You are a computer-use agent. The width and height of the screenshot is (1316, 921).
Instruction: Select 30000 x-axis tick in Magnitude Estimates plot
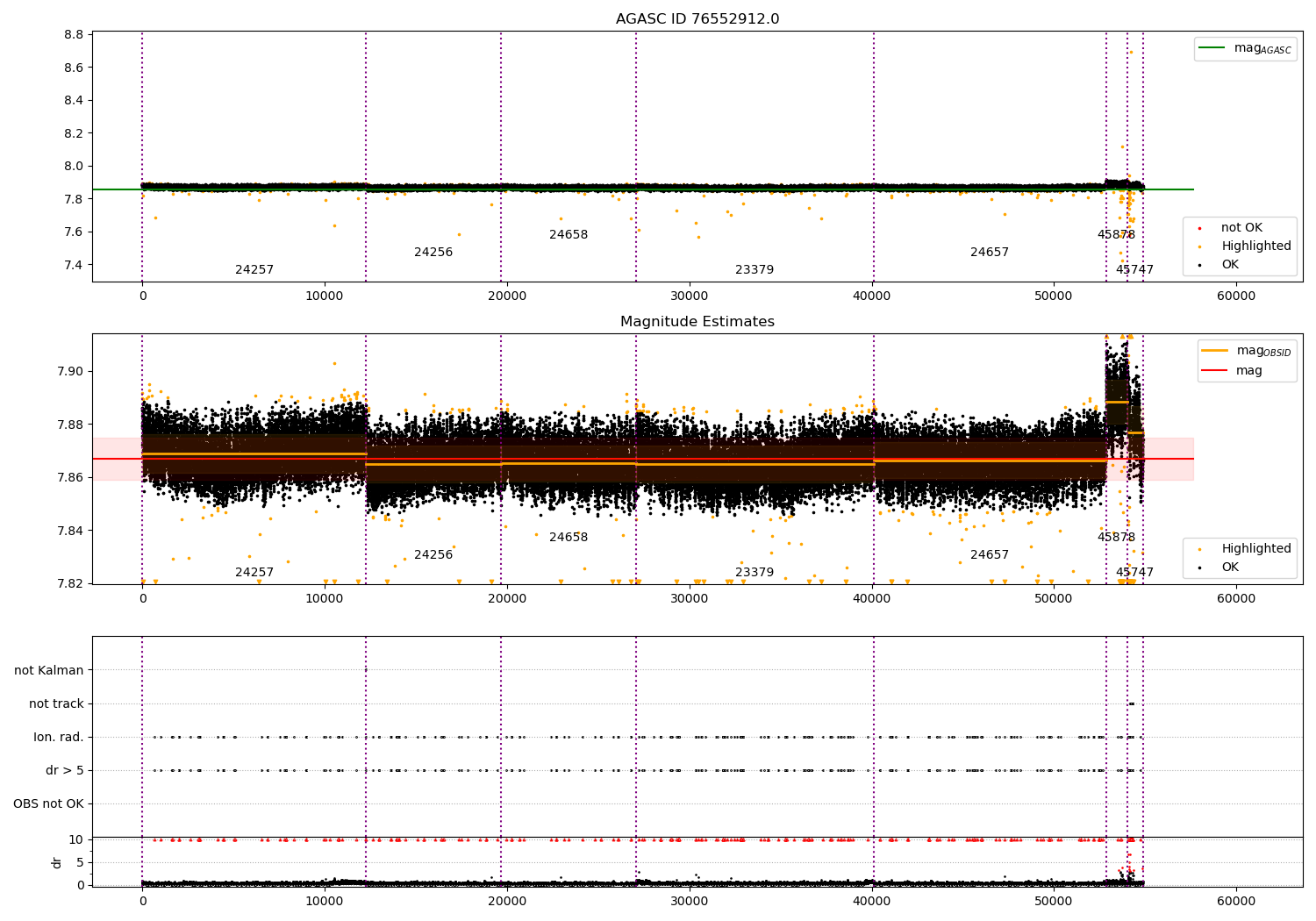pyautogui.click(x=690, y=599)
